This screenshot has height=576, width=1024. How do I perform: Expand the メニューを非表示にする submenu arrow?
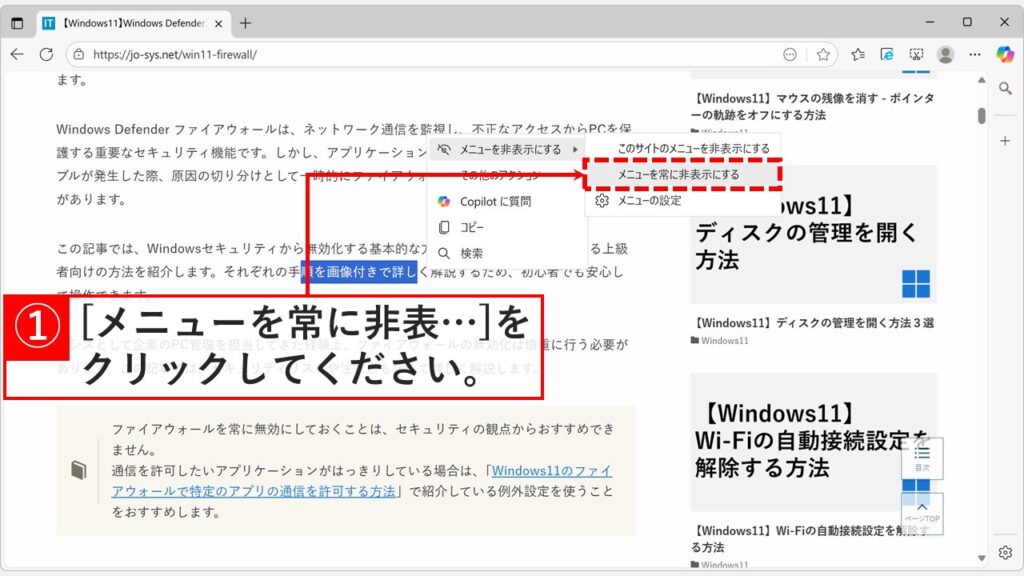pos(573,148)
